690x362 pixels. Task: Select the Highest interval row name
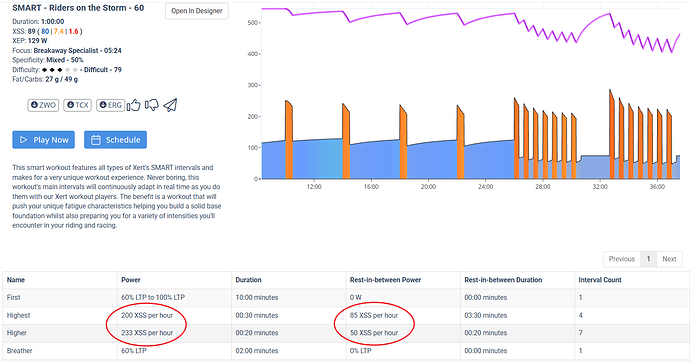click(18, 315)
